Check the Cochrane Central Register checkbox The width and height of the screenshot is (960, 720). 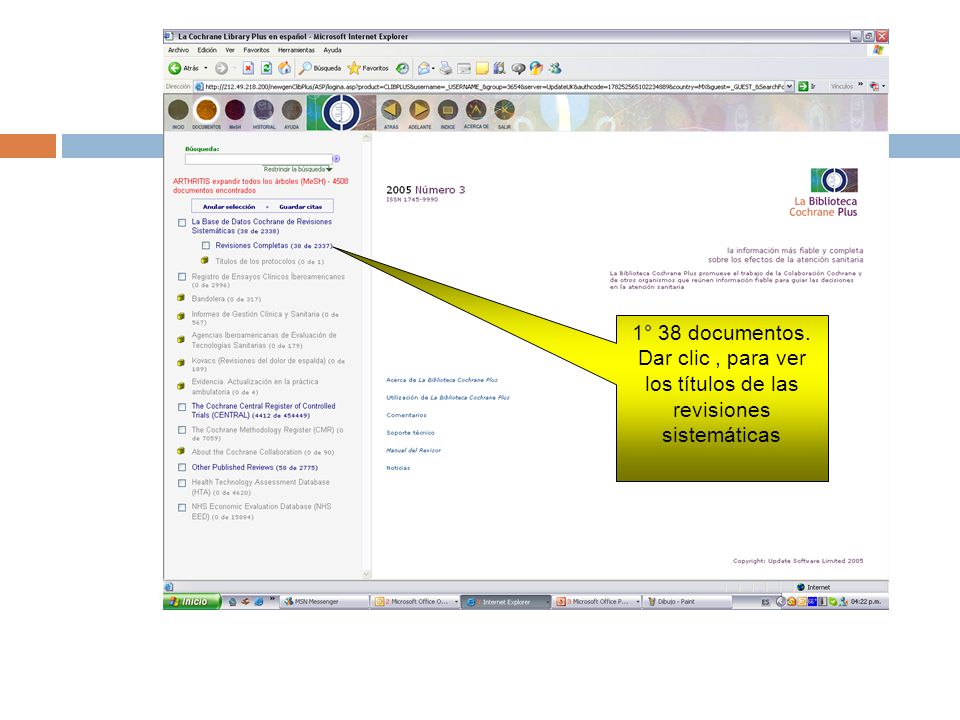pyautogui.click(x=182, y=407)
